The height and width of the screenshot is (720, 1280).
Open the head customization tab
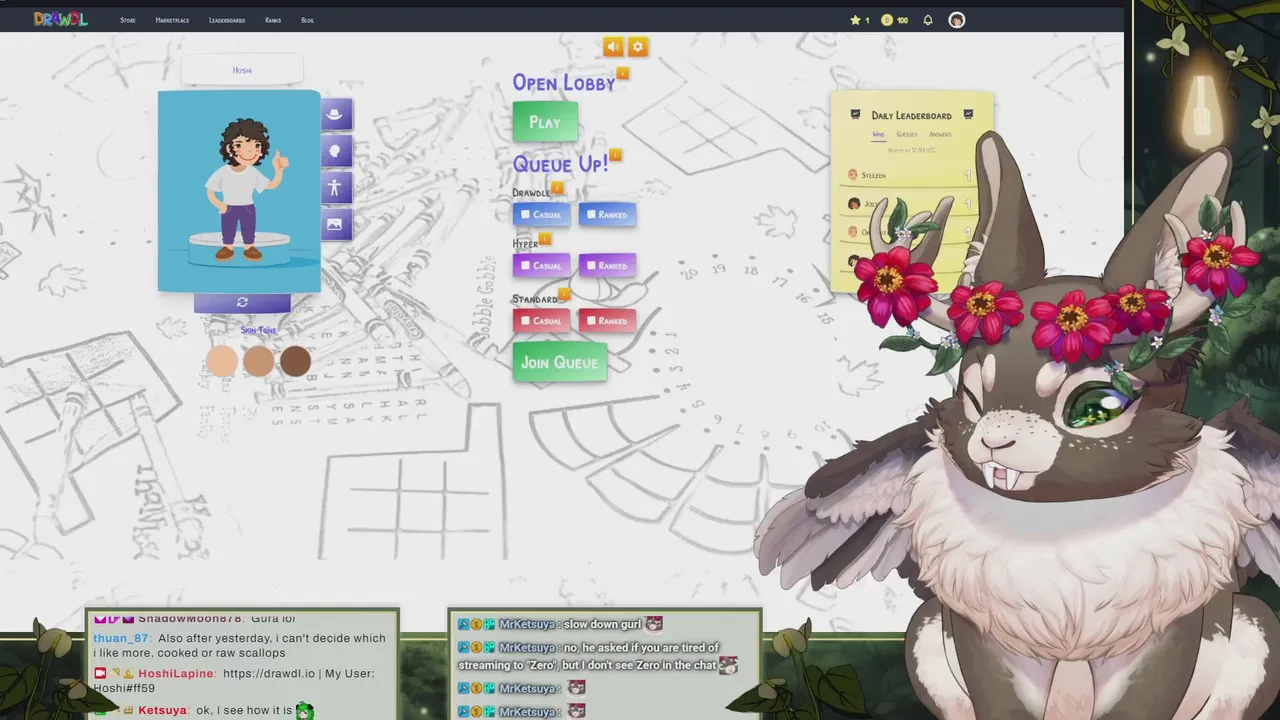(335, 151)
